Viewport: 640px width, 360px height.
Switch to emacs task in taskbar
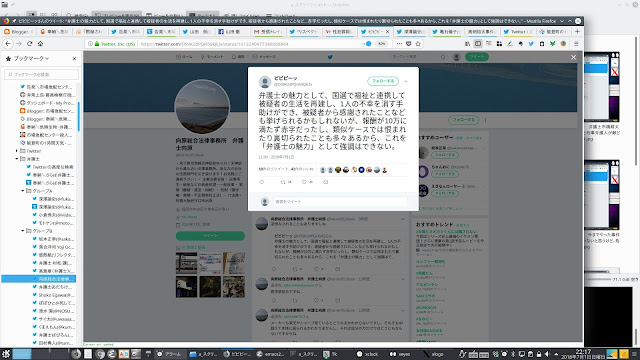pyautogui.click(x=270, y=354)
